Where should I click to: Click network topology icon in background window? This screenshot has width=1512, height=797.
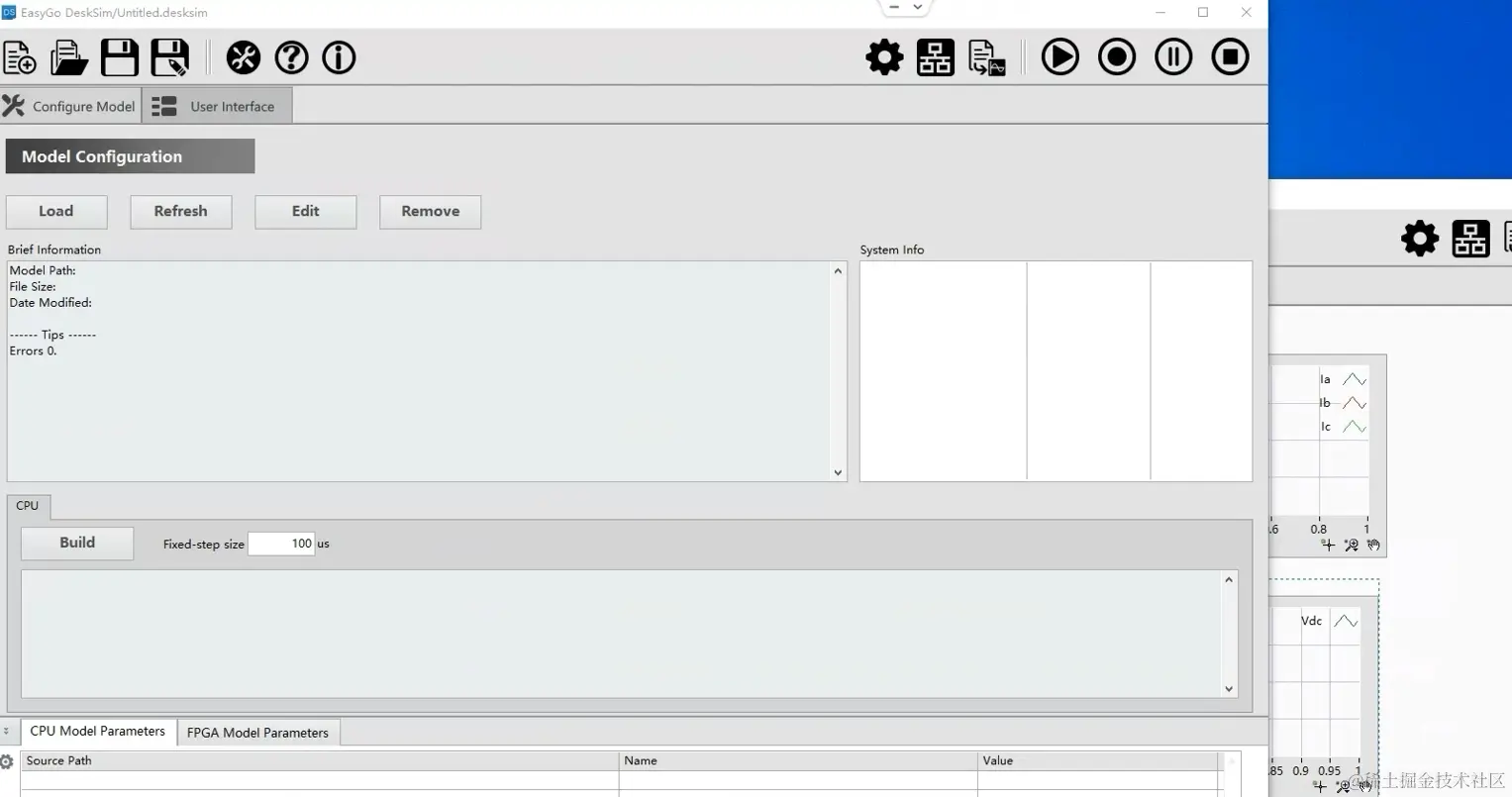pos(1470,239)
